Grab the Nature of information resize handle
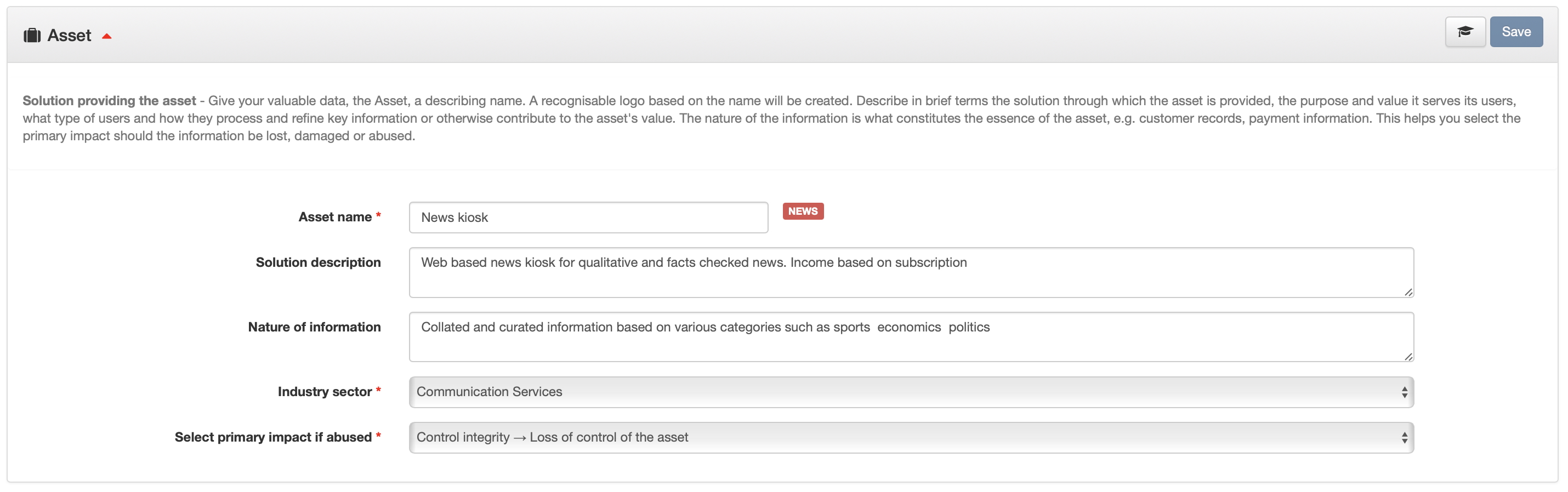This screenshot has width=1568, height=492. pyautogui.click(x=1408, y=356)
